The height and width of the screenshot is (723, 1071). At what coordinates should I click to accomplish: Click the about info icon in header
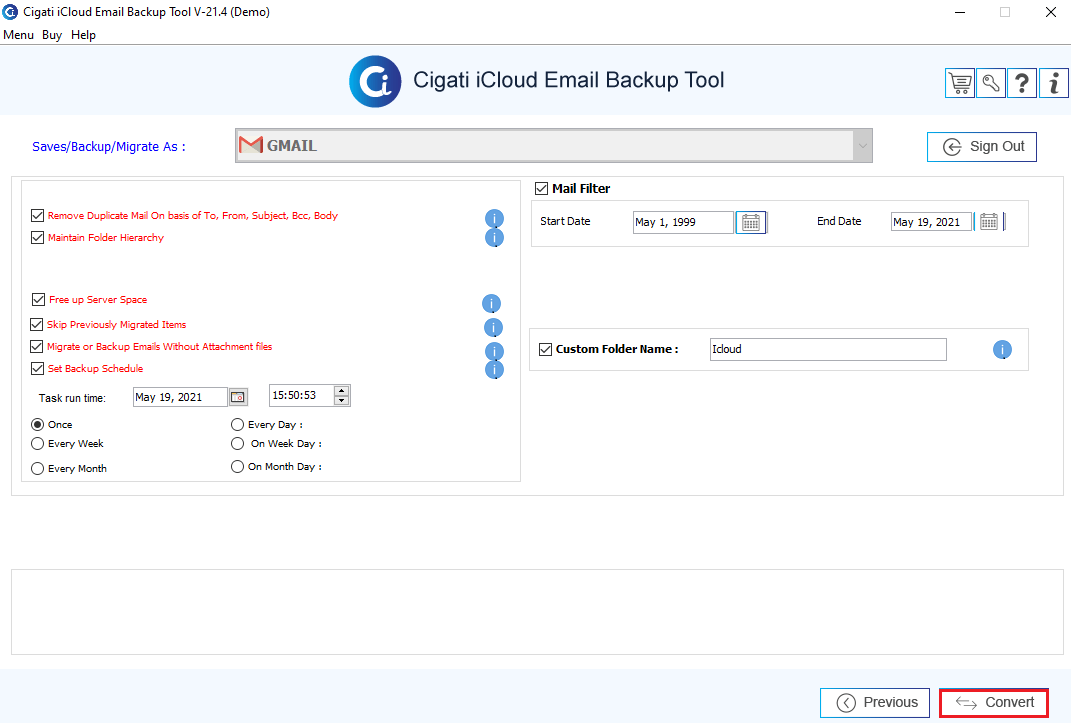(1054, 83)
